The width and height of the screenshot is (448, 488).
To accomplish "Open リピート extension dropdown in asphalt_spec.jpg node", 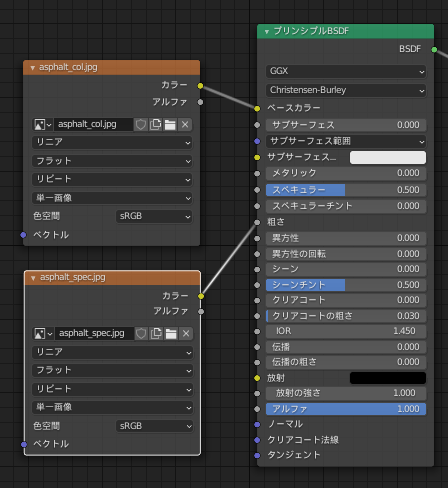I will pos(113,389).
